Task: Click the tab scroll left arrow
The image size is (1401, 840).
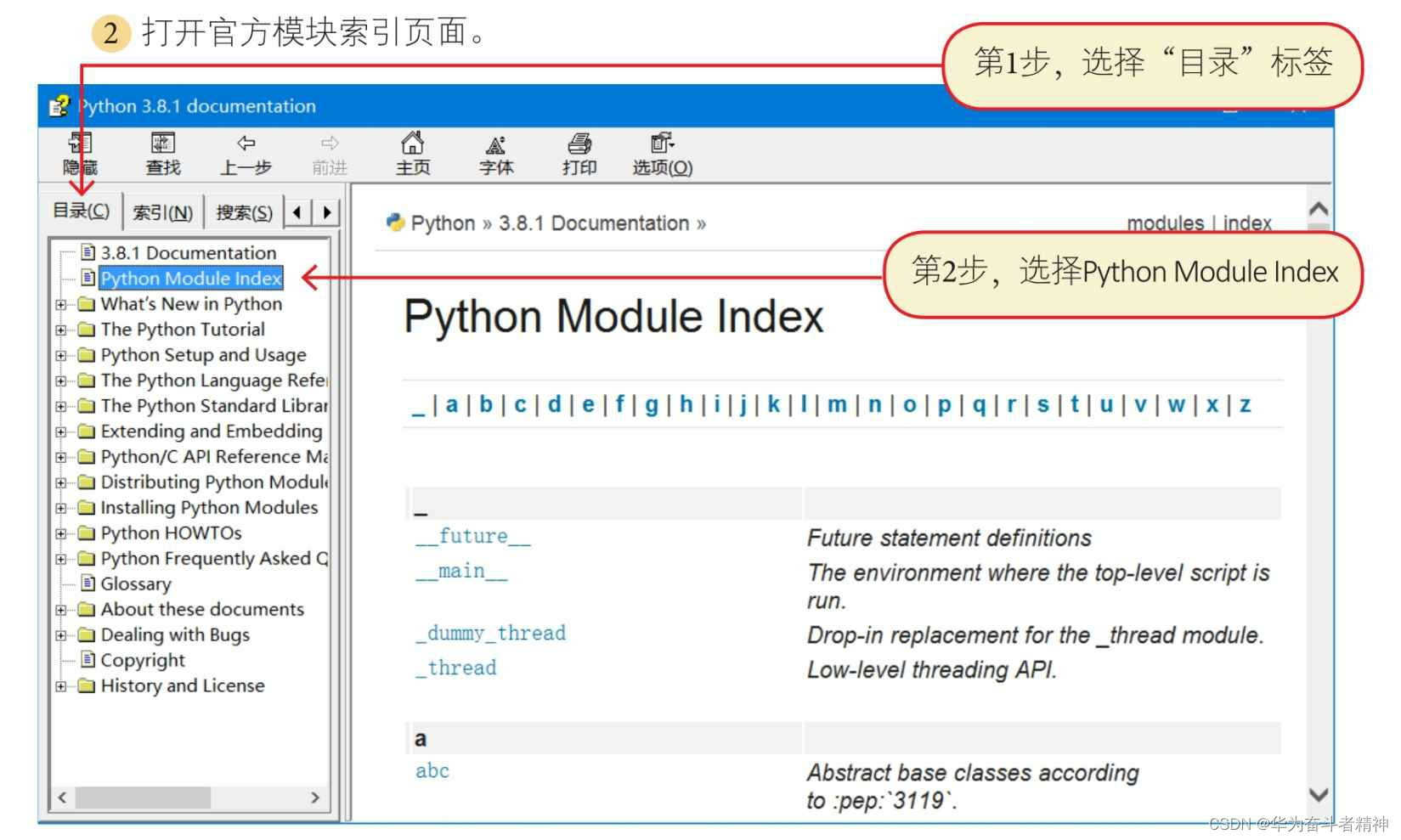Action: click(297, 212)
